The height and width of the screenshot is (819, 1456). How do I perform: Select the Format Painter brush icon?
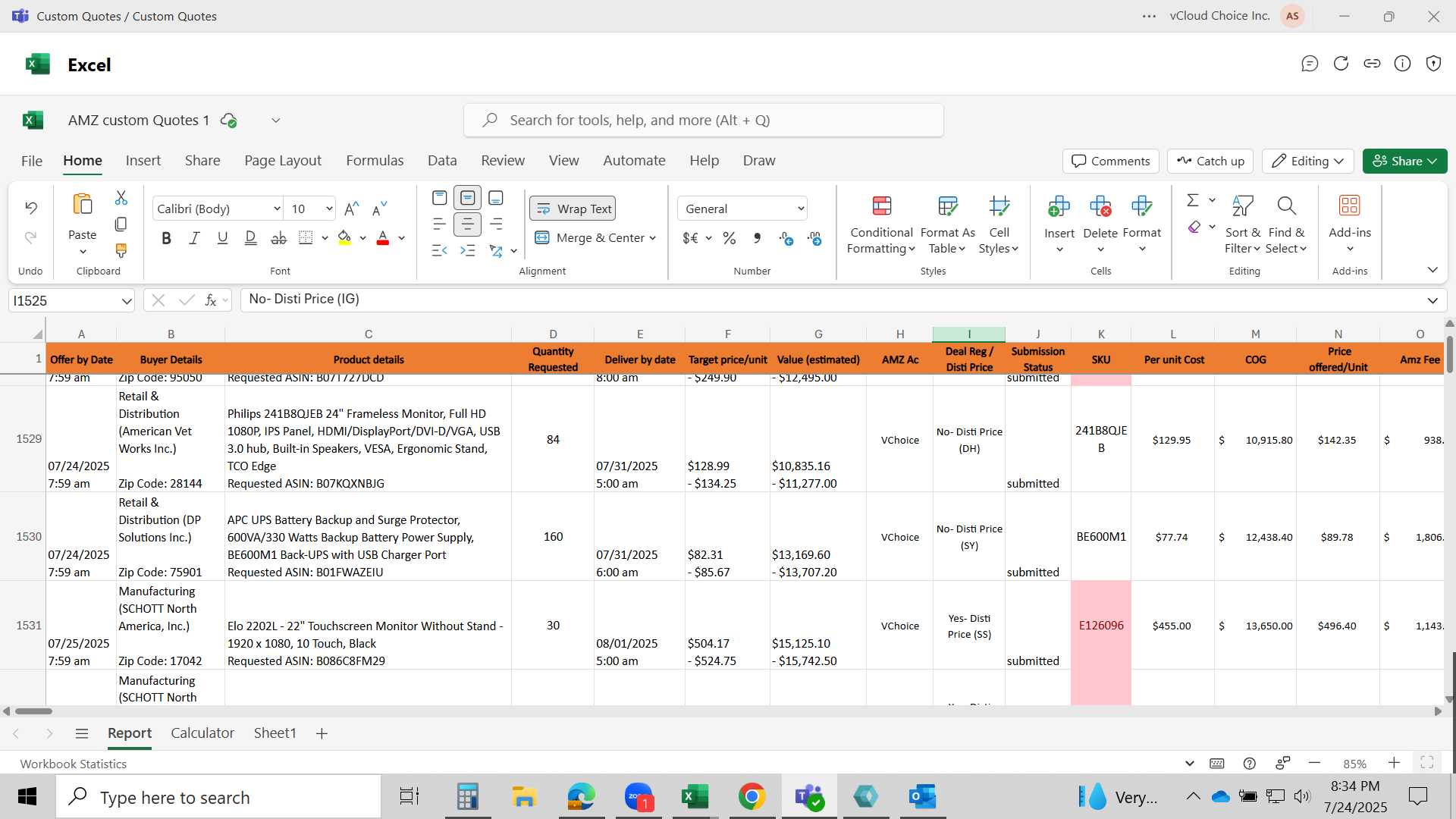tap(121, 250)
